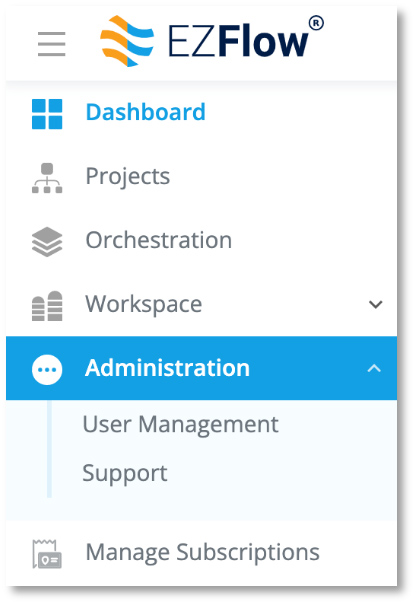Screen dimensions: 416x605
Task: Open User Management under Administration
Action: pyautogui.click(x=181, y=425)
